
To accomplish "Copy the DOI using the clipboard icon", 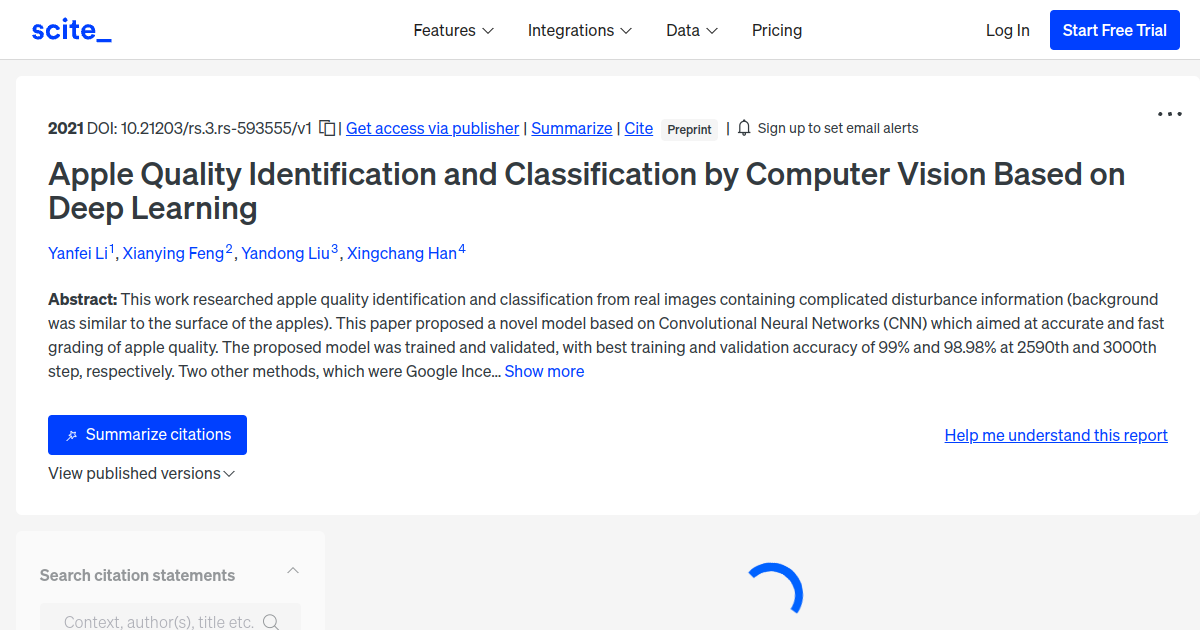I will (327, 128).
